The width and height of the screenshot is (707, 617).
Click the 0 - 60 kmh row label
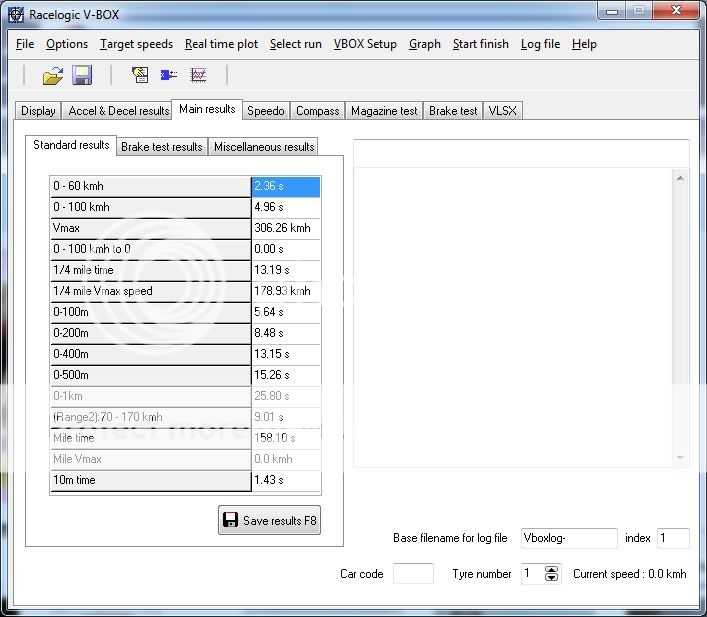coord(150,186)
